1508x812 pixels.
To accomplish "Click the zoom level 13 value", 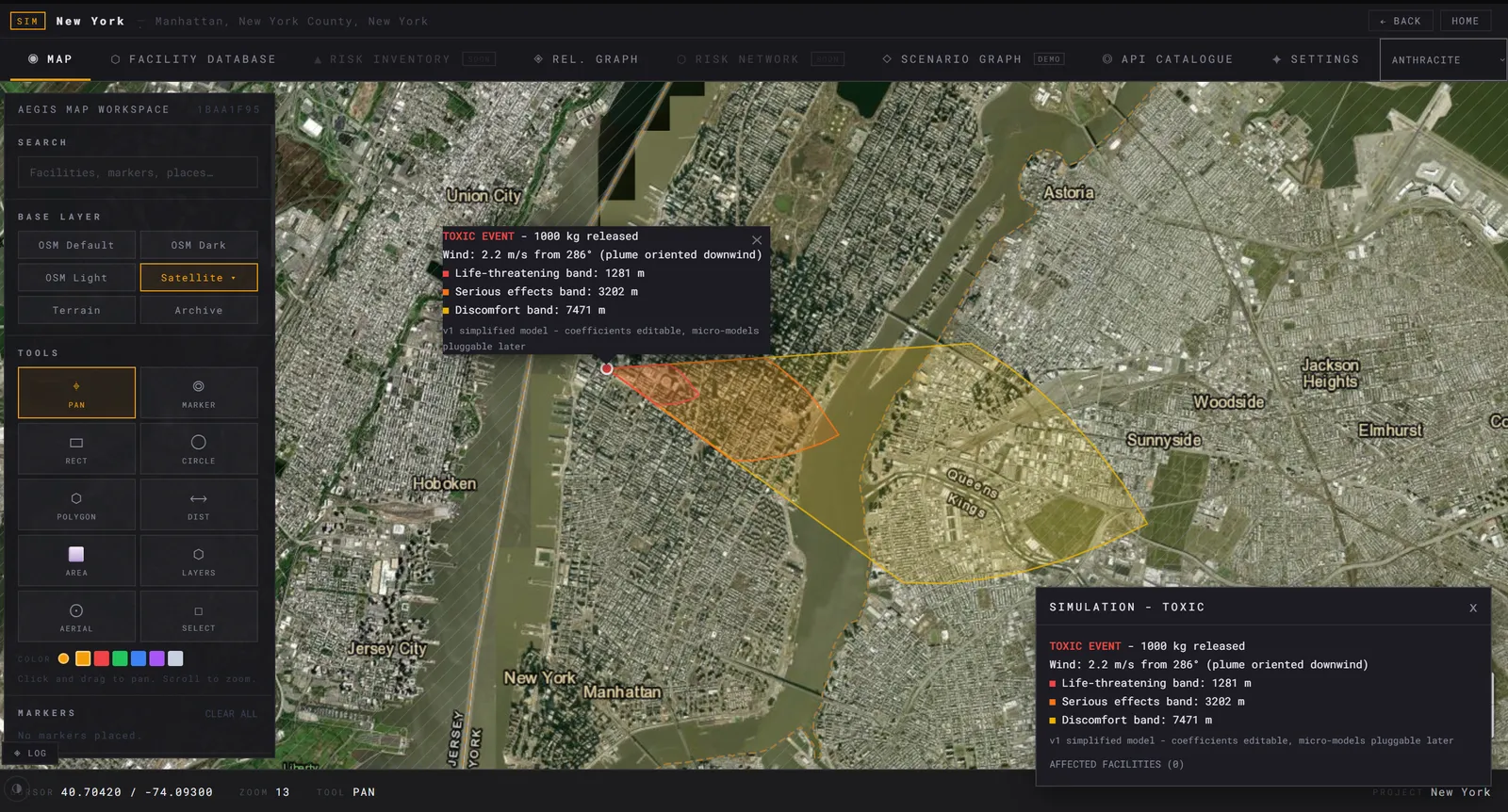I will coord(283,792).
